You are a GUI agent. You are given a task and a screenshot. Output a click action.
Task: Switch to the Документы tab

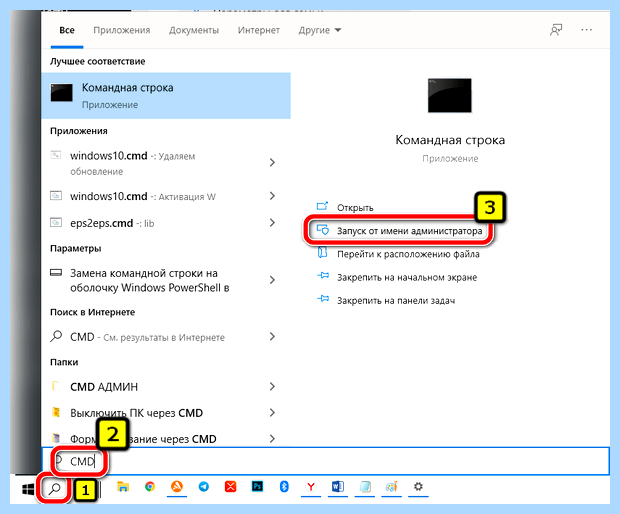(x=194, y=30)
